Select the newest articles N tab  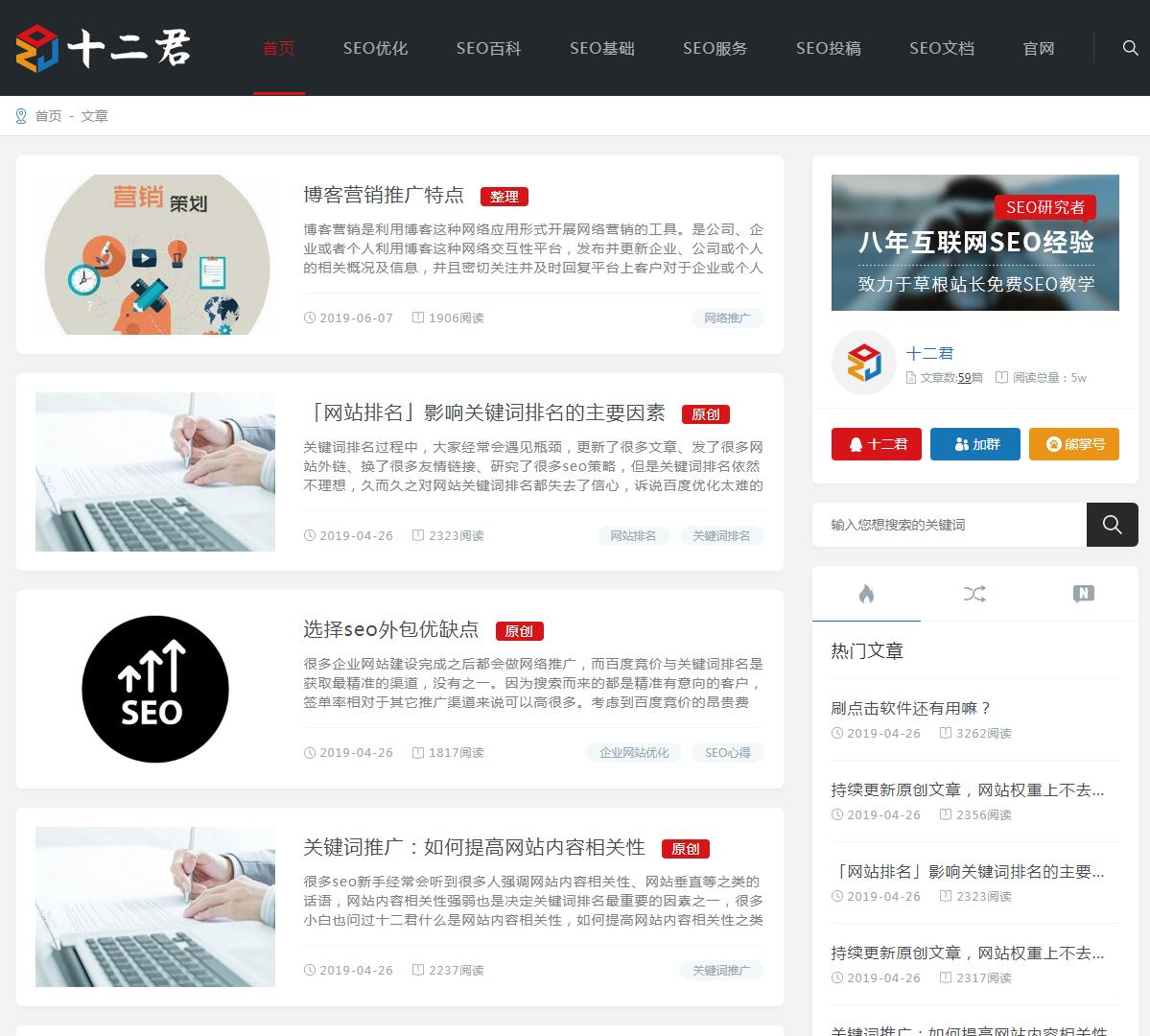tap(1083, 594)
